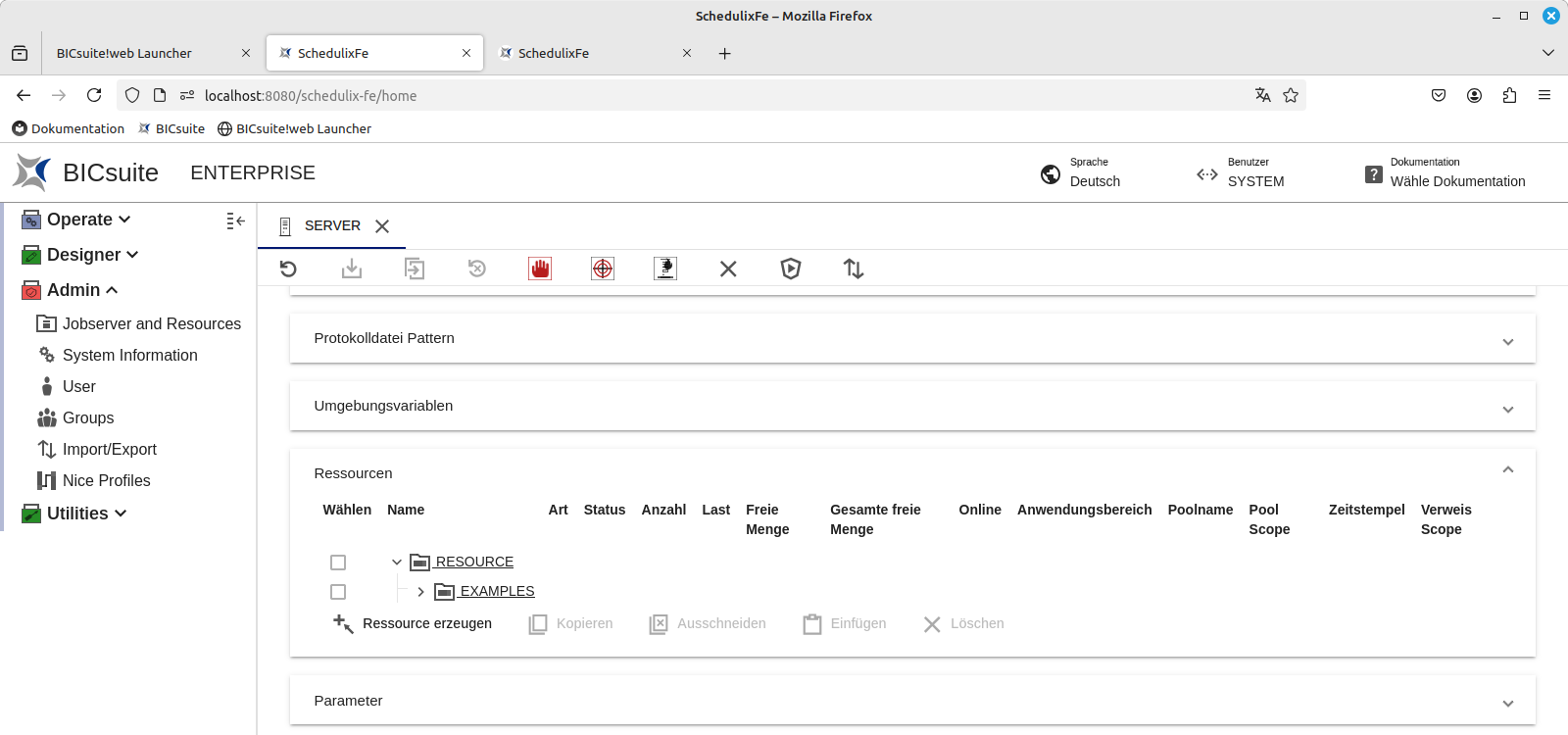1568x735 pixels.
Task: Click the red crosshair target icon
Action: click(603, 269)
